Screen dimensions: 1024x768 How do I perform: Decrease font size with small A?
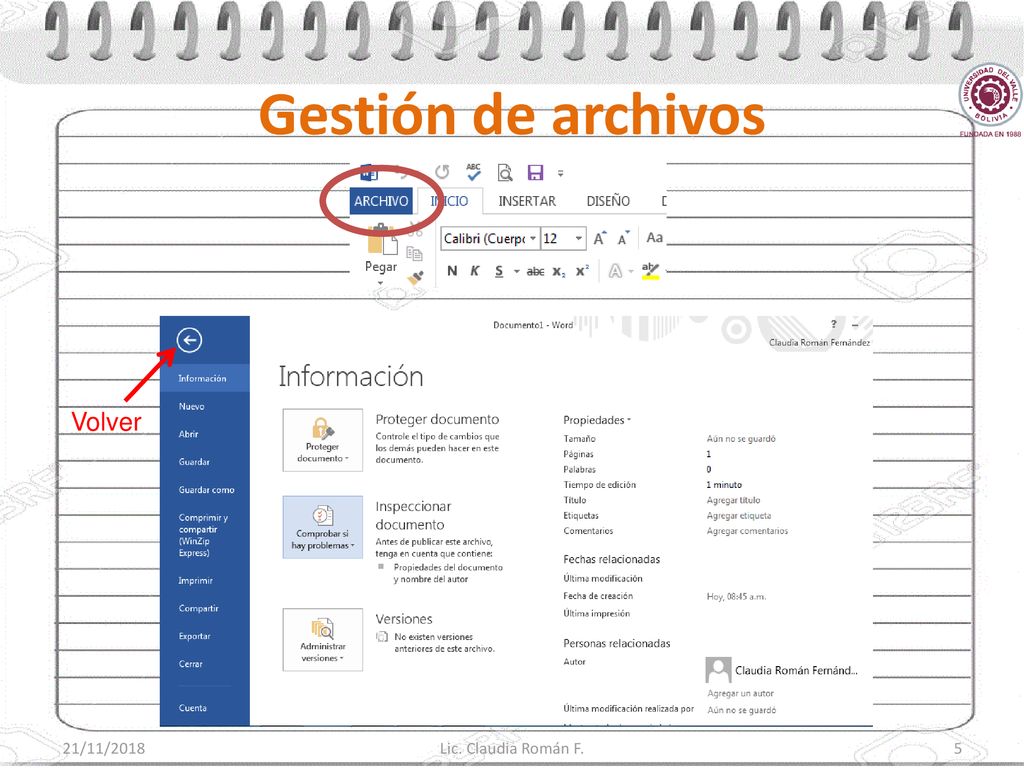(x=624, y=238)
